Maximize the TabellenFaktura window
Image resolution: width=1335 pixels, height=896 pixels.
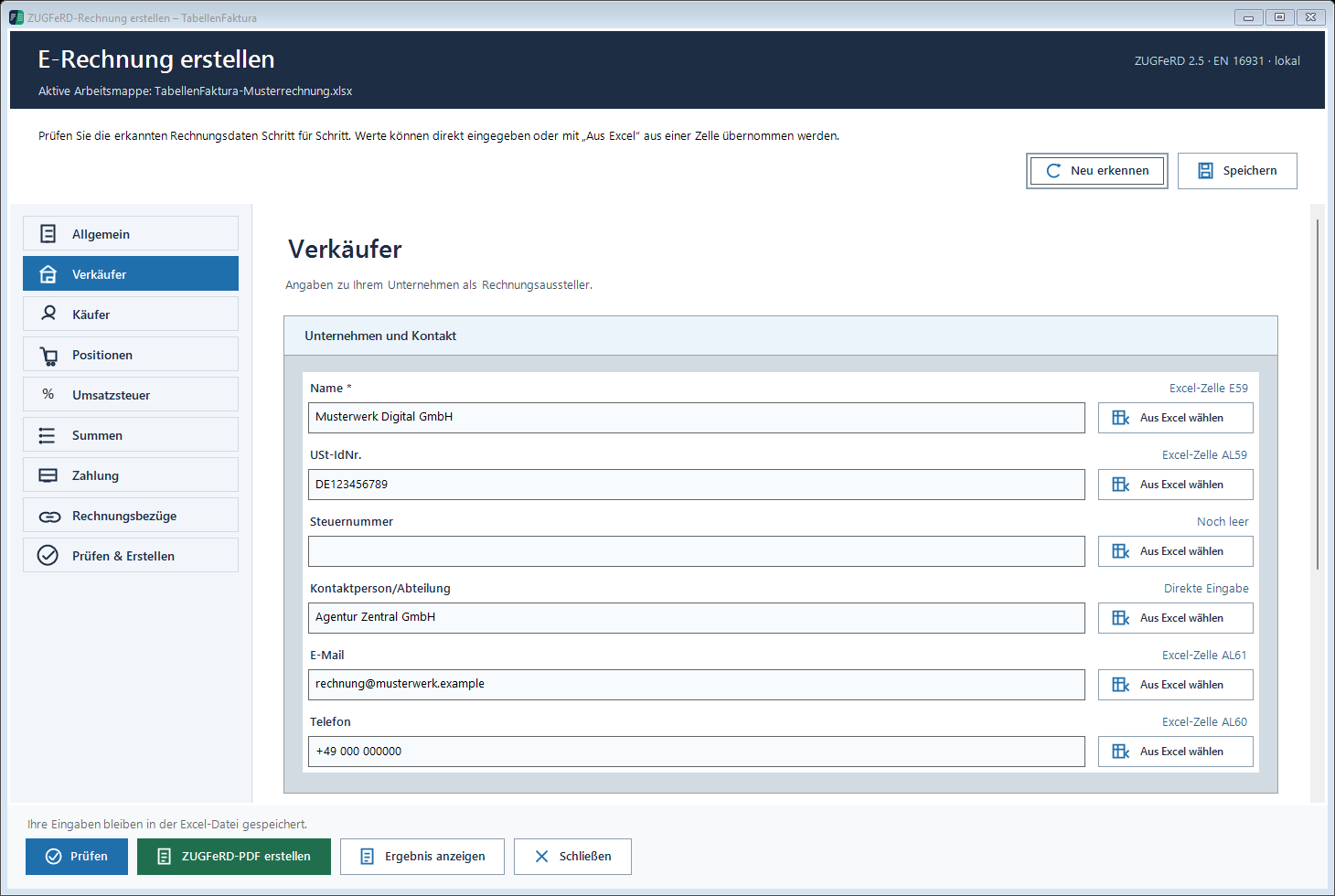click(x=1279, y=17)
